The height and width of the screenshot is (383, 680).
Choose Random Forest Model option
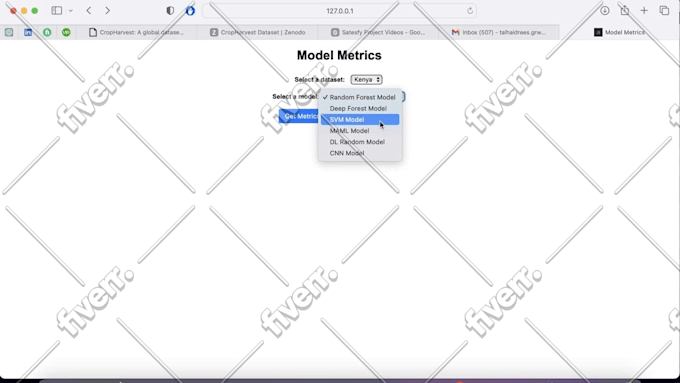click(x=360, y=97)
